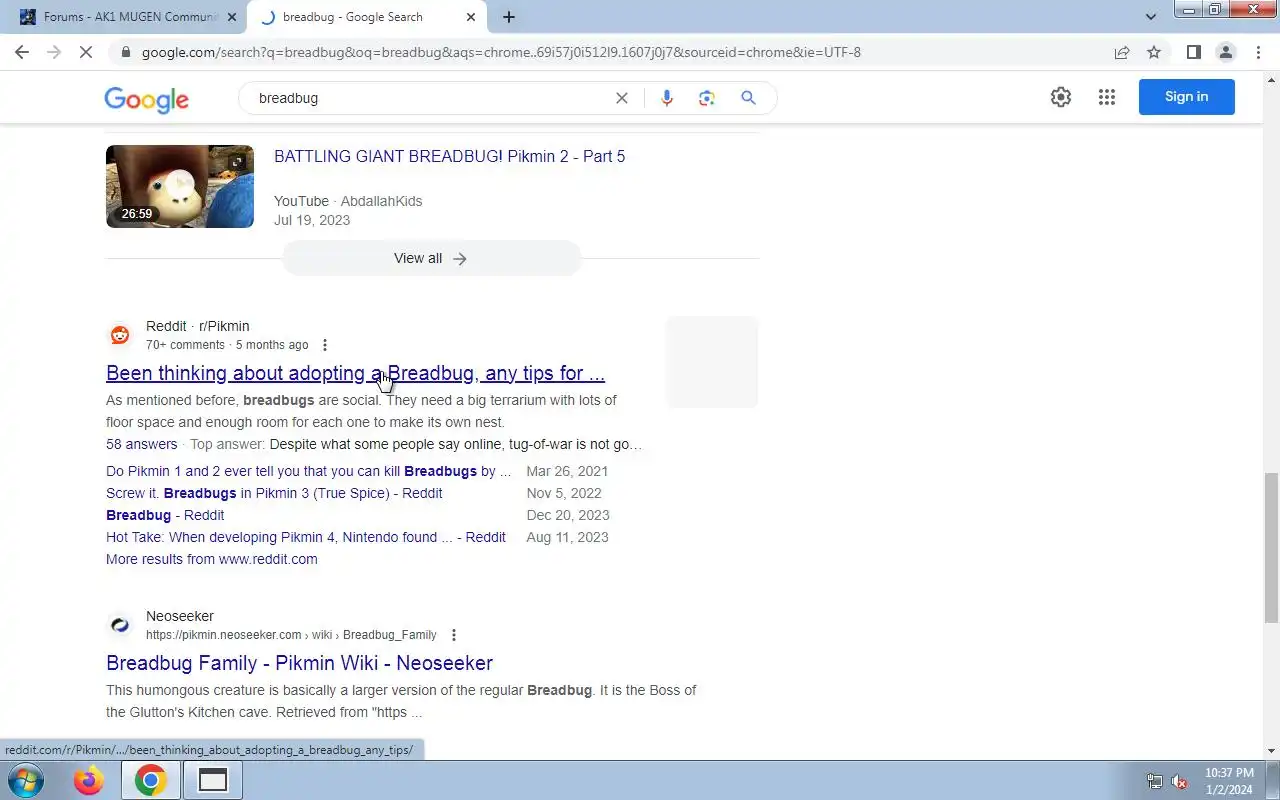
Task: Click the scrollbar down arrow
Action: coord(1271,751)
